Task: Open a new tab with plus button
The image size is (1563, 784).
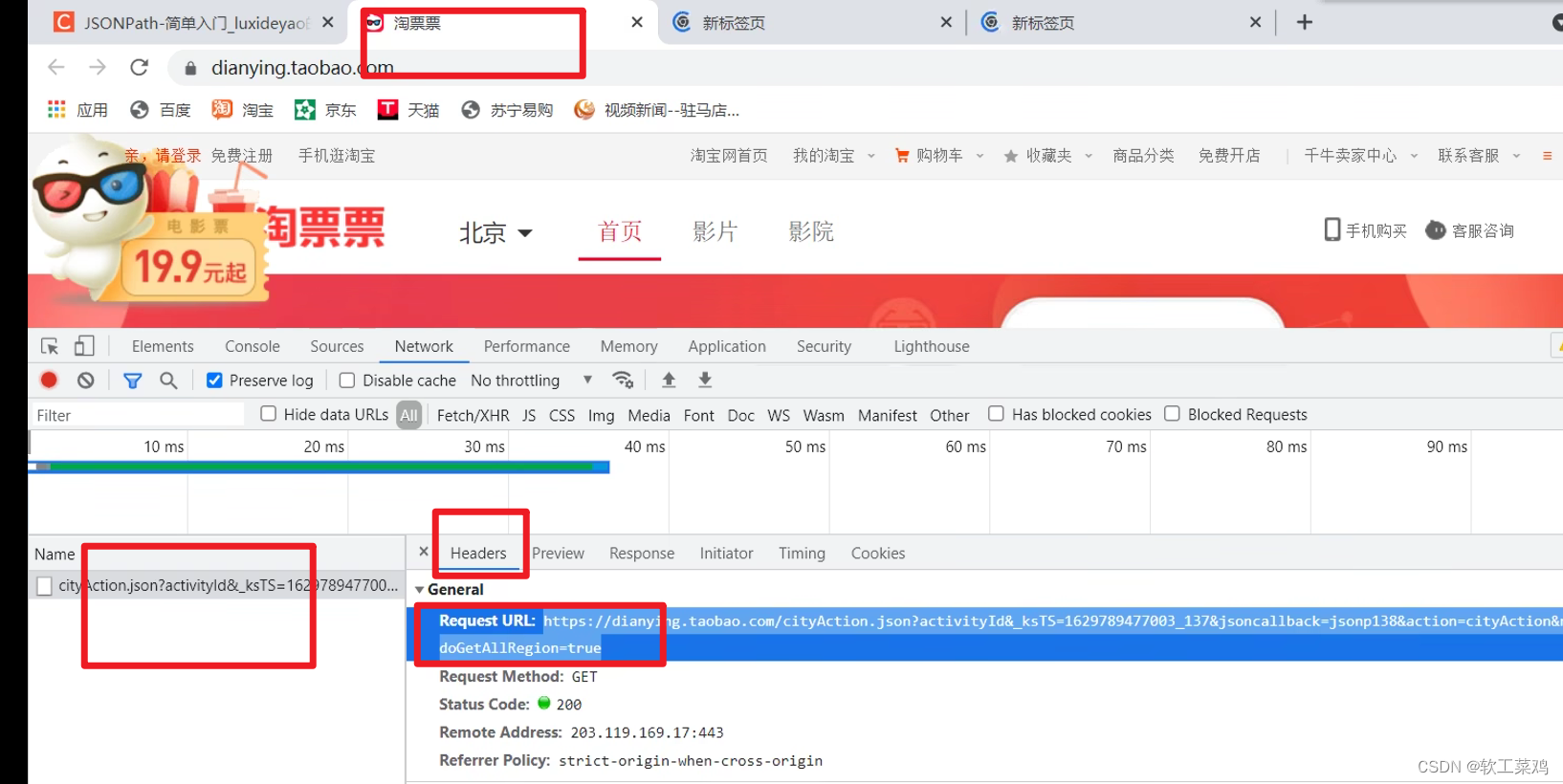Action: tap(1305, 22)
